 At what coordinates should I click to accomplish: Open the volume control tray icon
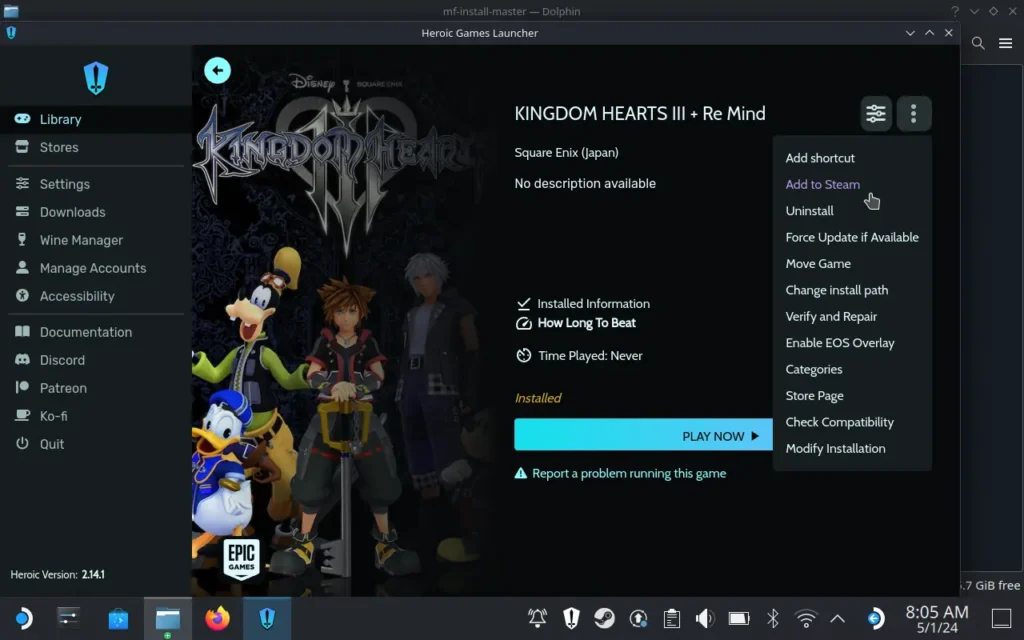tap(705, 618)
